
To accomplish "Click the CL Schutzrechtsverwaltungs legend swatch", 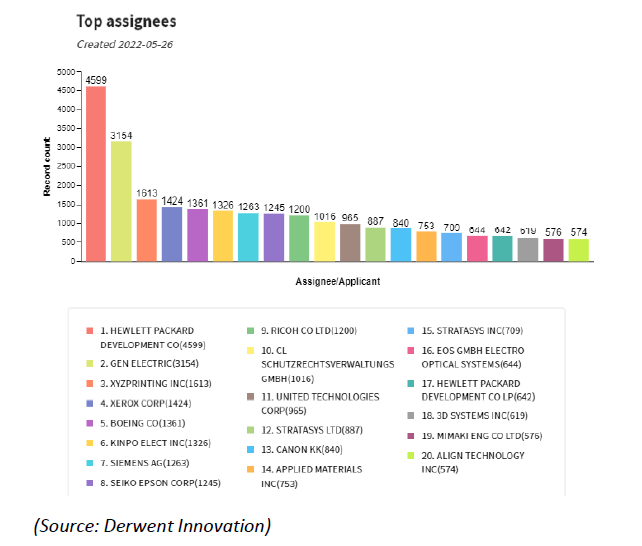I will click(251, 350).
